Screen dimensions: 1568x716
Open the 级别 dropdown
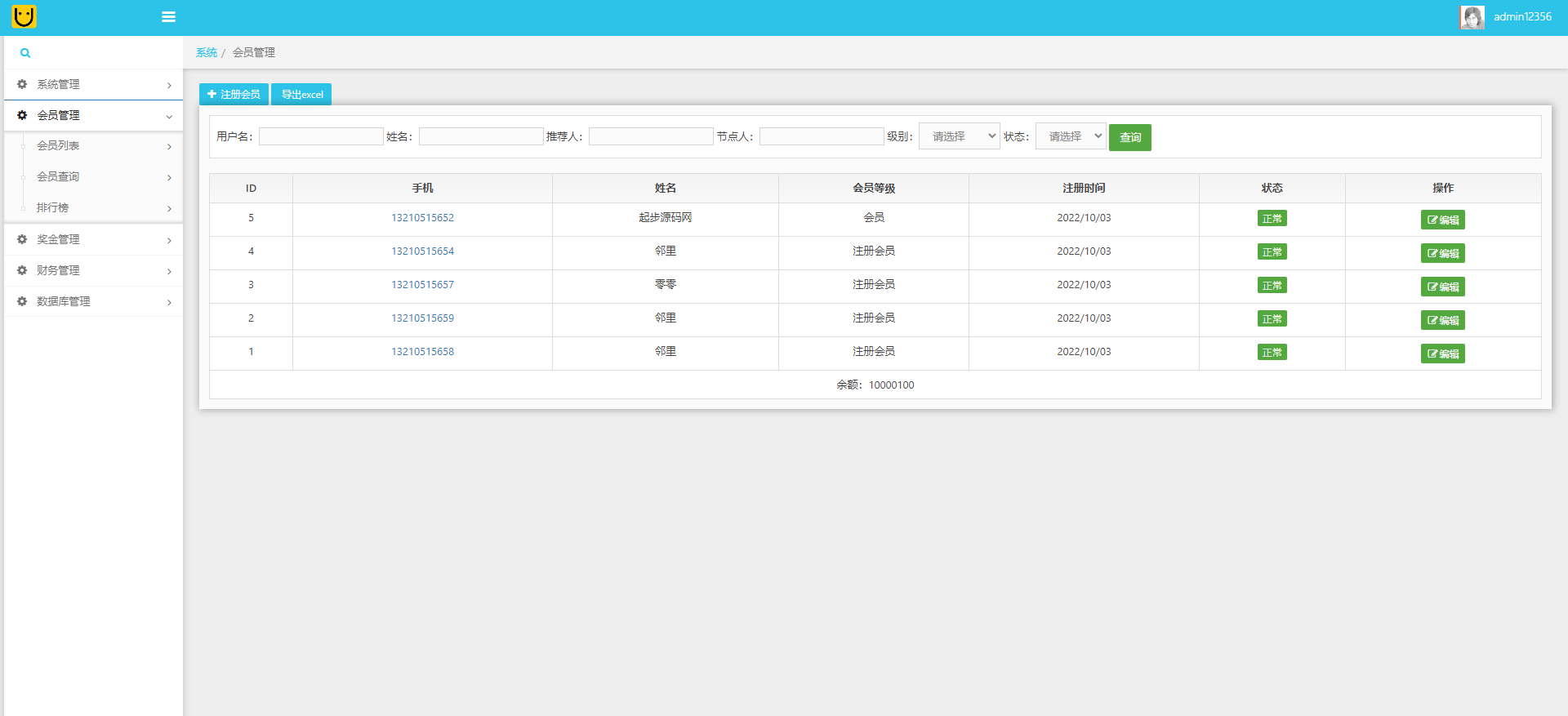(x=959, y=136)
